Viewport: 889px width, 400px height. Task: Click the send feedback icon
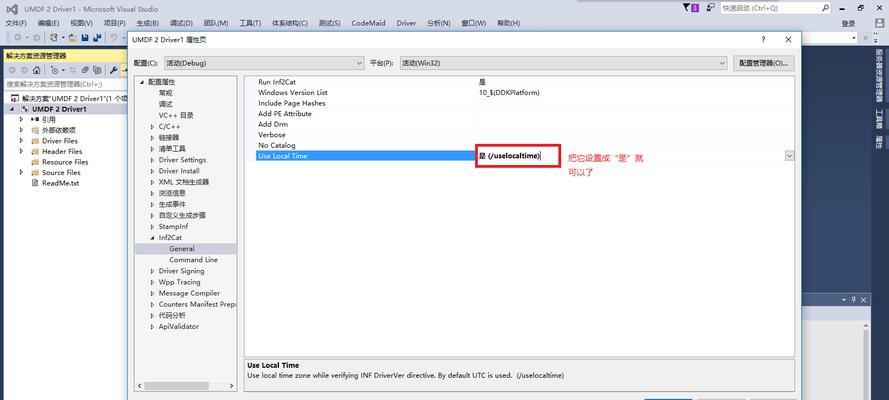(x=710, y=7)
